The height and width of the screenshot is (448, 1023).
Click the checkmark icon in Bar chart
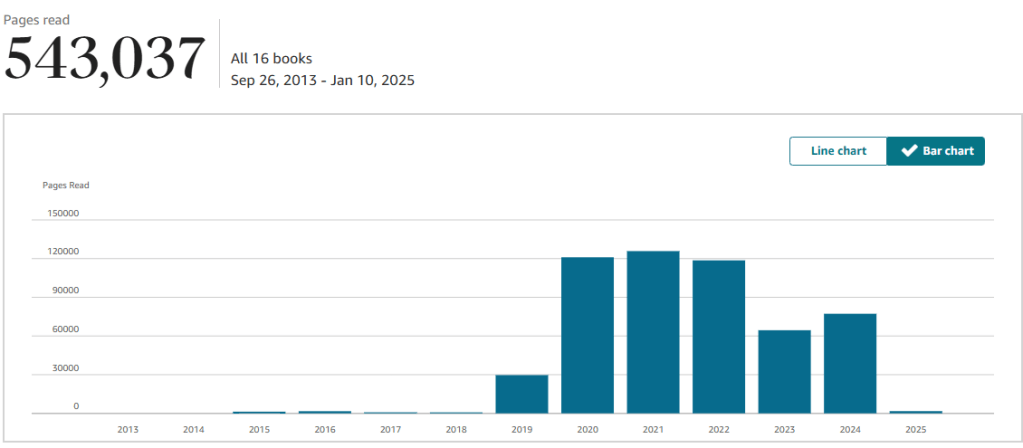pos(909,151)
